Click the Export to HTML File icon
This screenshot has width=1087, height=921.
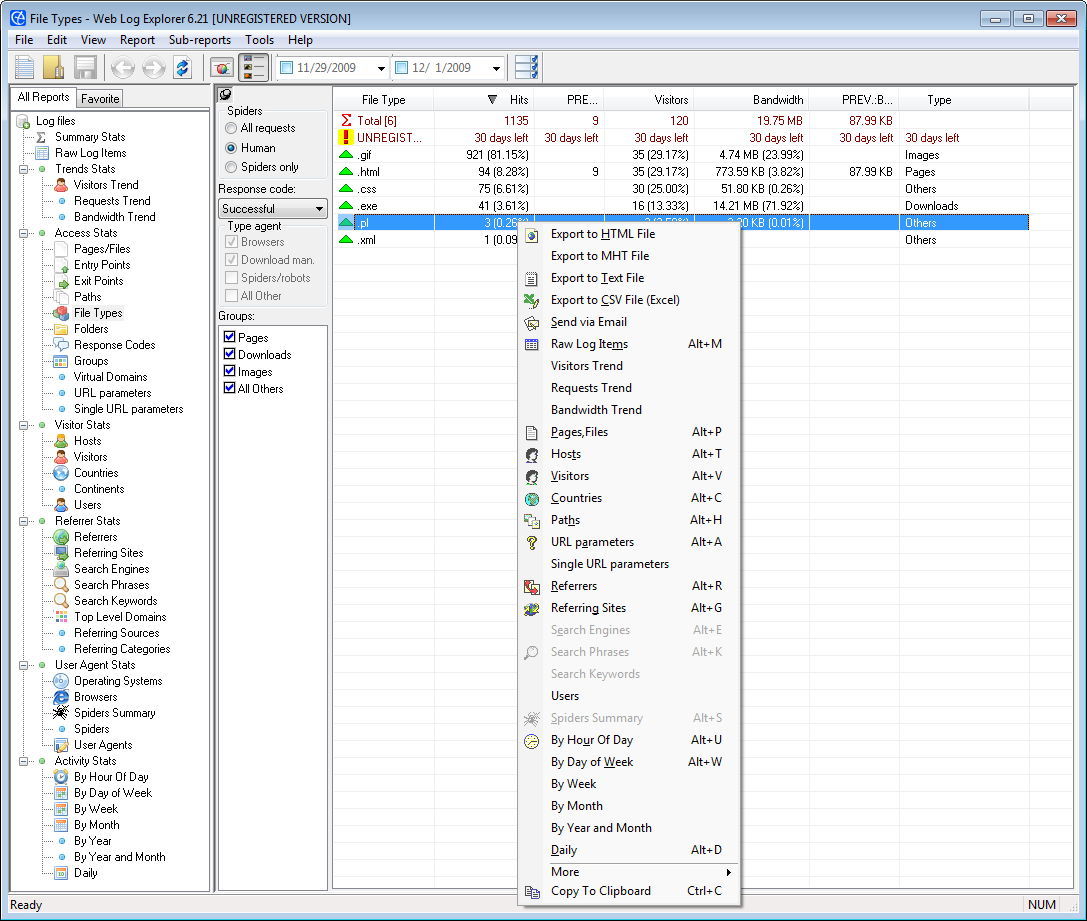pyautogui.click(x=532, y=236)
